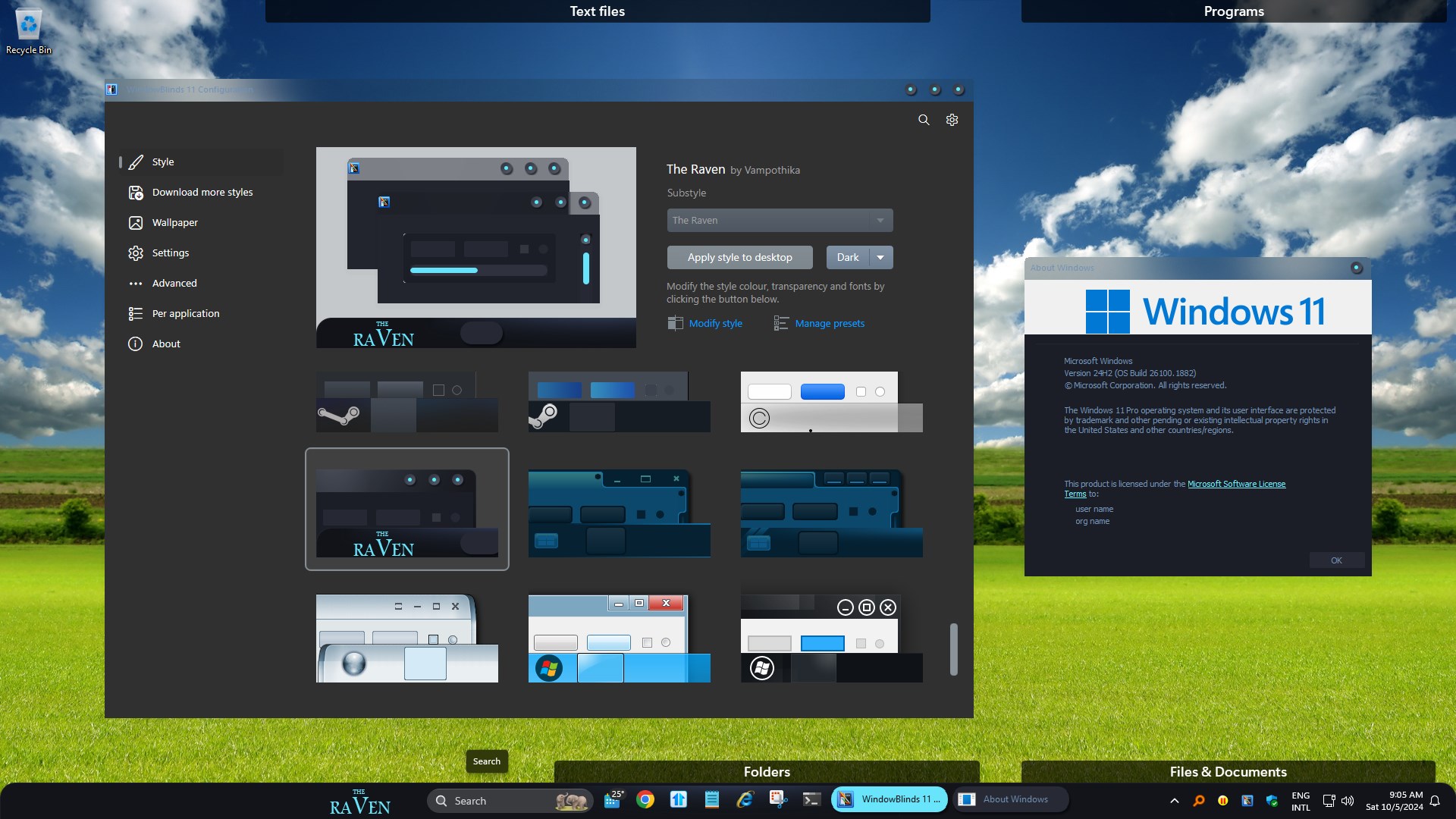1456x819 pixels.
Task: Click the large Raven style preview image
Action: (476, 247)
